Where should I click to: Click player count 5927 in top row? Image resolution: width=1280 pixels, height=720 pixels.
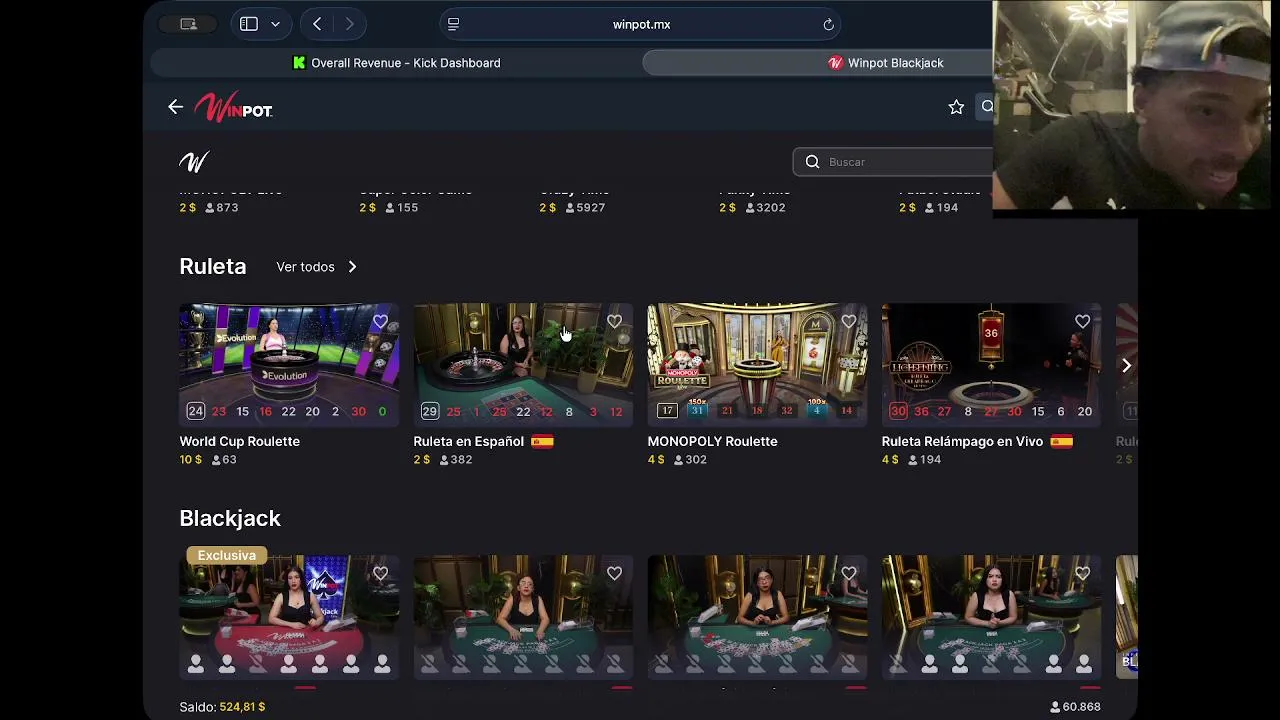pyautogui.click(x=591, y=208)
